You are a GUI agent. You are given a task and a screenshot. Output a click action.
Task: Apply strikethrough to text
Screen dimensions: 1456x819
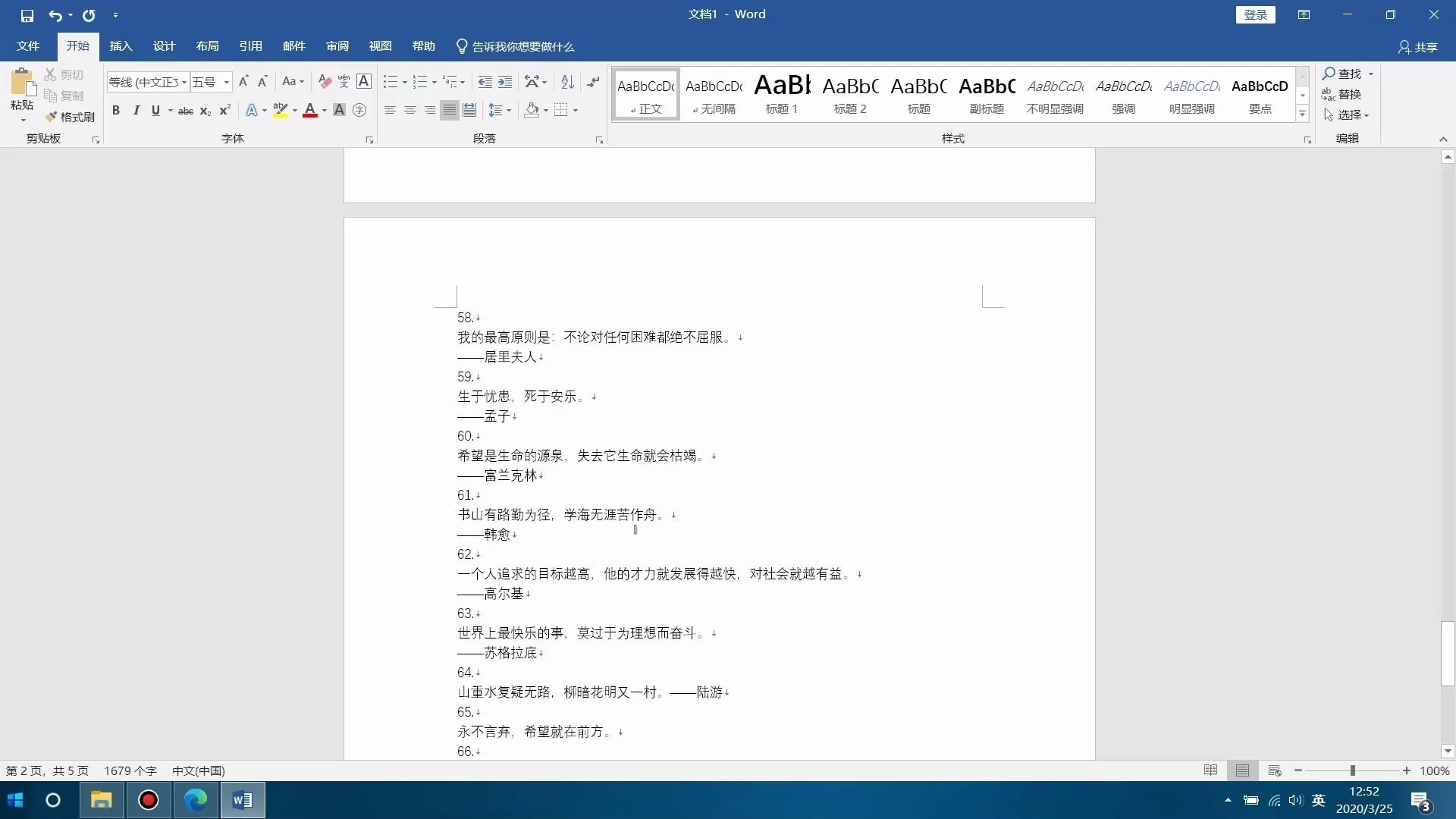pos(184,111)
